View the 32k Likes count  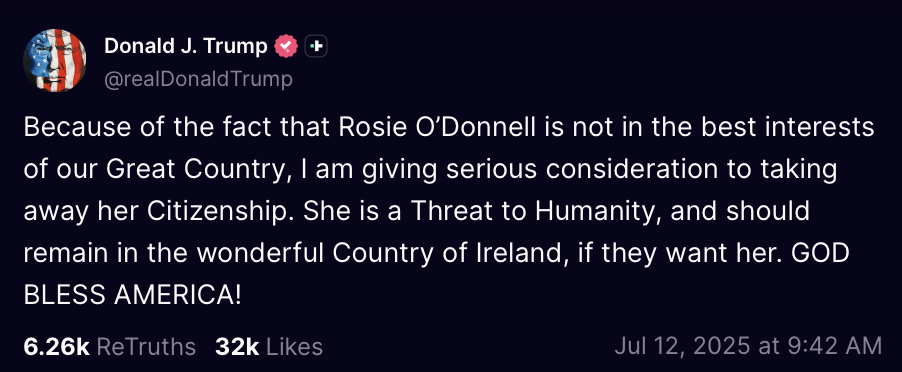pos(237,347)
